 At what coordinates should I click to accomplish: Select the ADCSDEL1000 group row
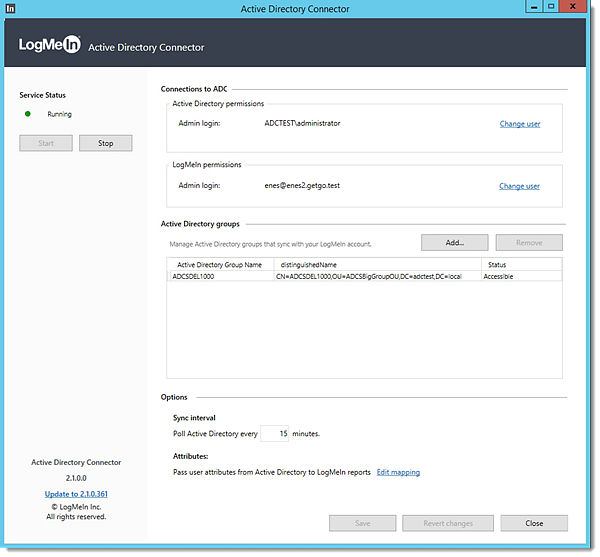point(364,276)
